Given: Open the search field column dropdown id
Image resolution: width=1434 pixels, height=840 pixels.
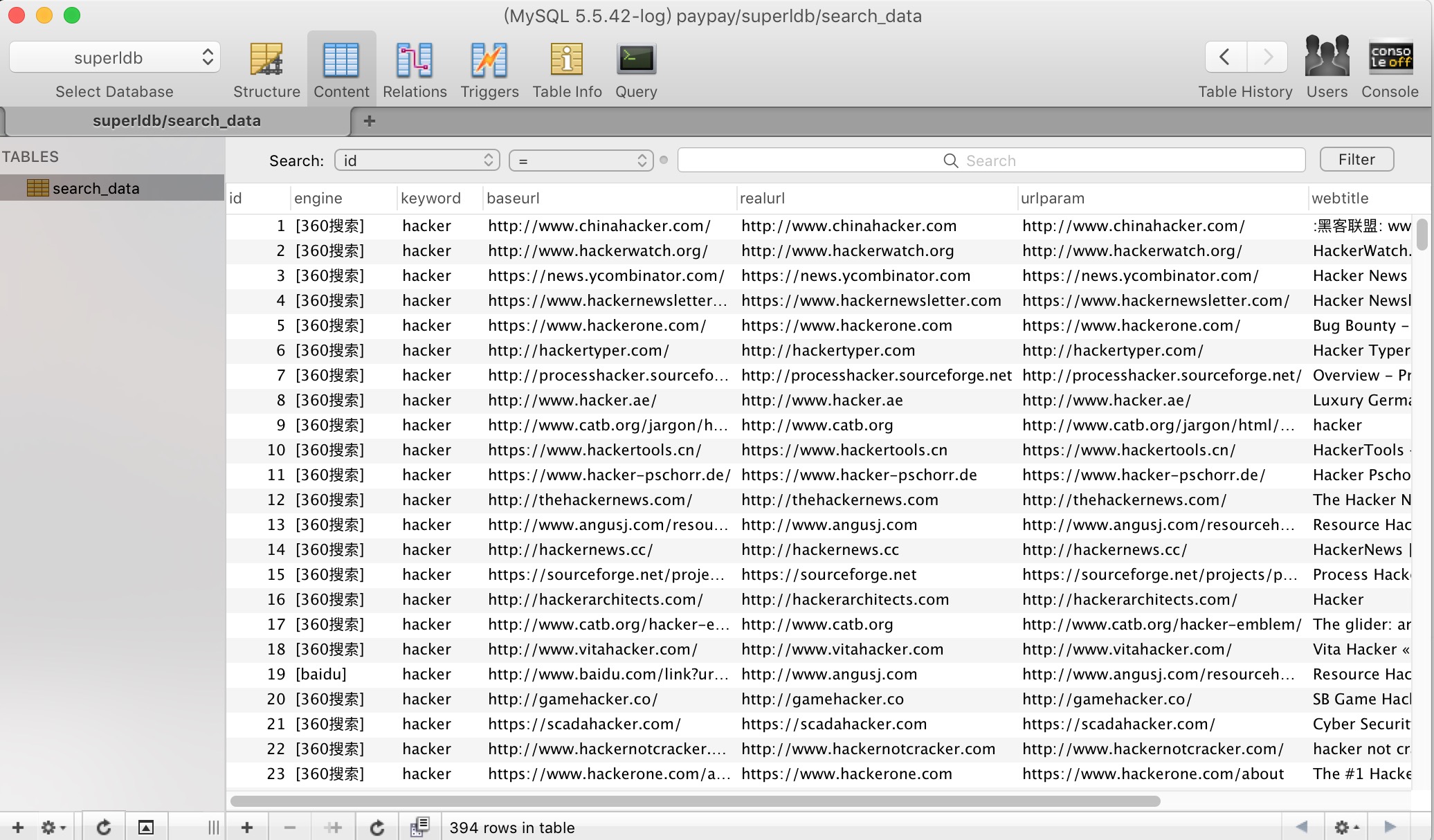Looking at the screenshot, I should pos(417,161).
